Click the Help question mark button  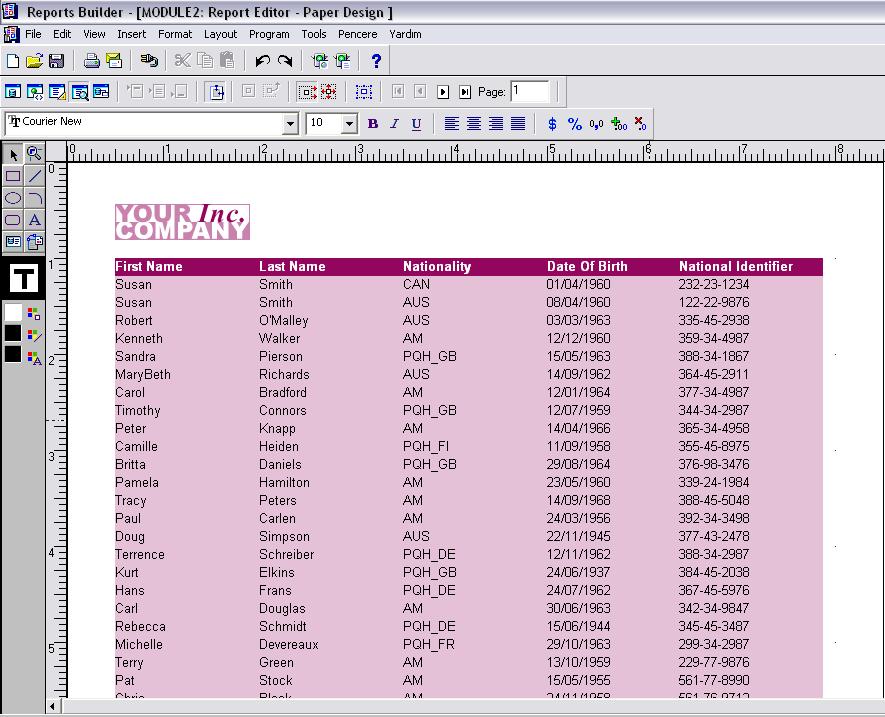pyautogui.click(x=375, y=61)
